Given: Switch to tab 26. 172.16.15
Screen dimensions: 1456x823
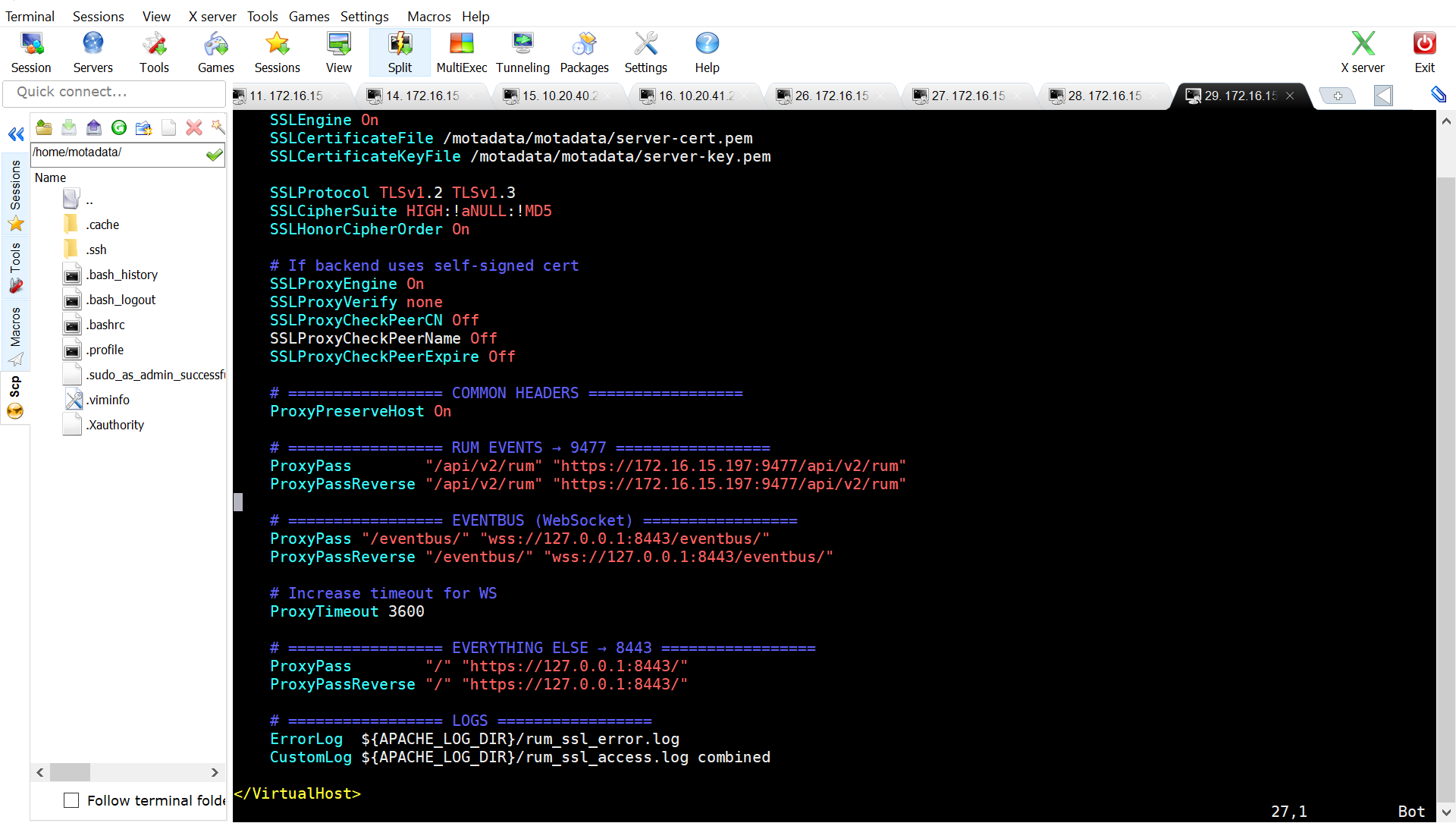Looking at the screenshot, I should 831,96.
